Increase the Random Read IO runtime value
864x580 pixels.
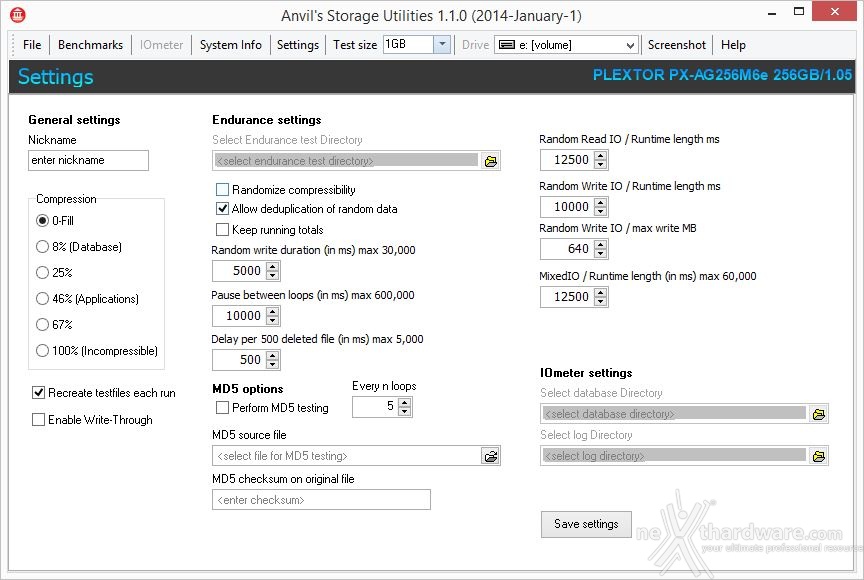point(601,156)
